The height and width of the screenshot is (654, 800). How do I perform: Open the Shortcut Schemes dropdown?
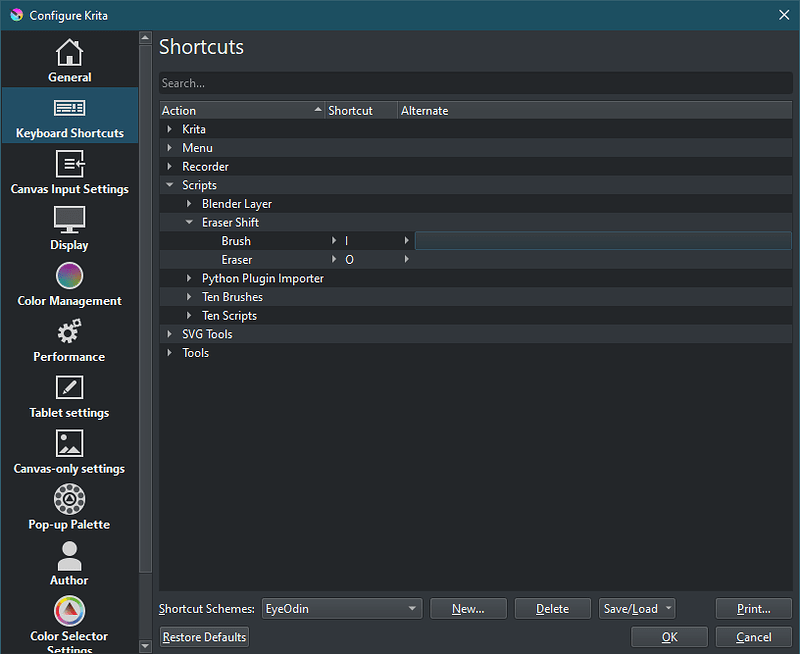[x=341, y=608]
